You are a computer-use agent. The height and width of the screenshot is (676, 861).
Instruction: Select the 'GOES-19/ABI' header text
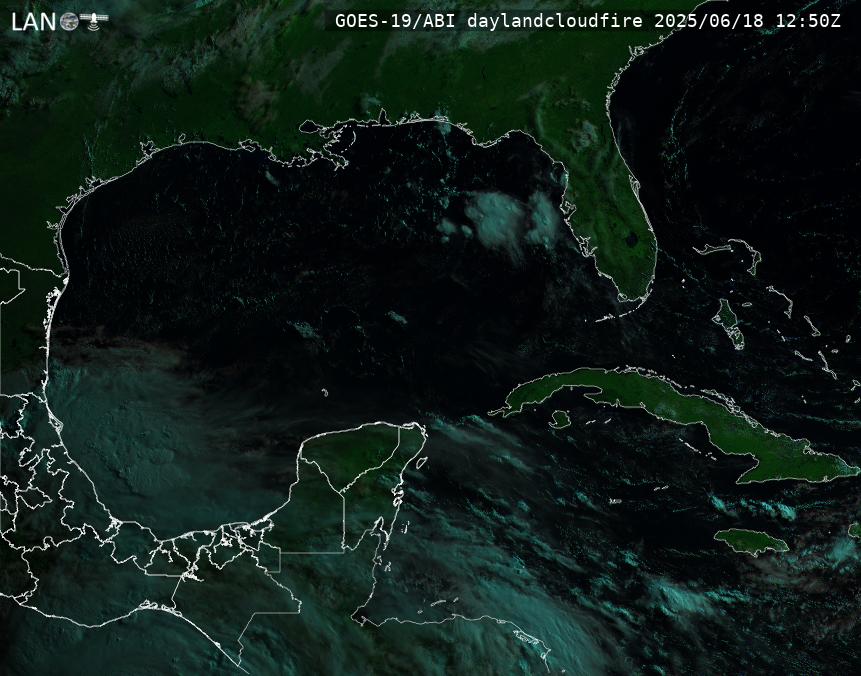click(x=395, y=21)
